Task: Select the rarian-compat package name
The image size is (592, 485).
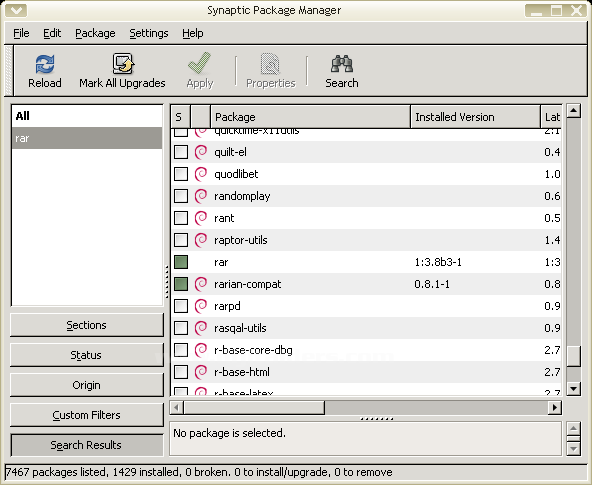Action: click(248, 284)
